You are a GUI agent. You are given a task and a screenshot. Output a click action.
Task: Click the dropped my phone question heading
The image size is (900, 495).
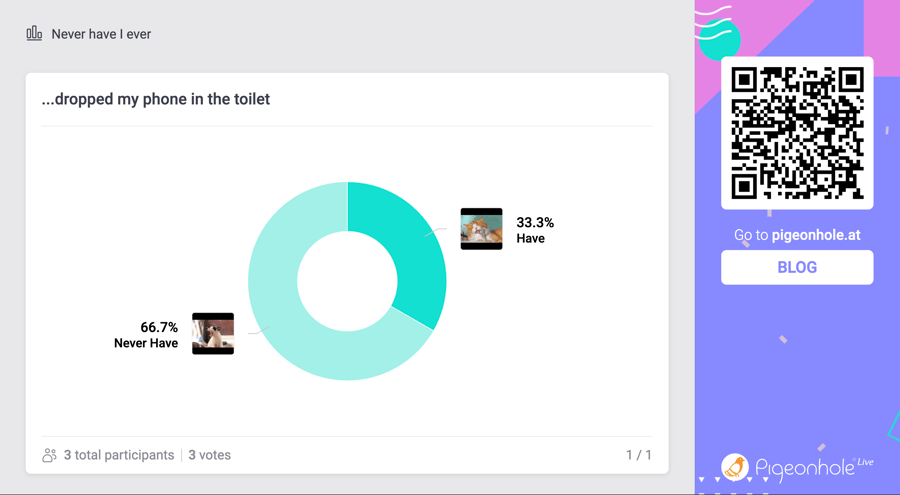[x=156, y=99]
